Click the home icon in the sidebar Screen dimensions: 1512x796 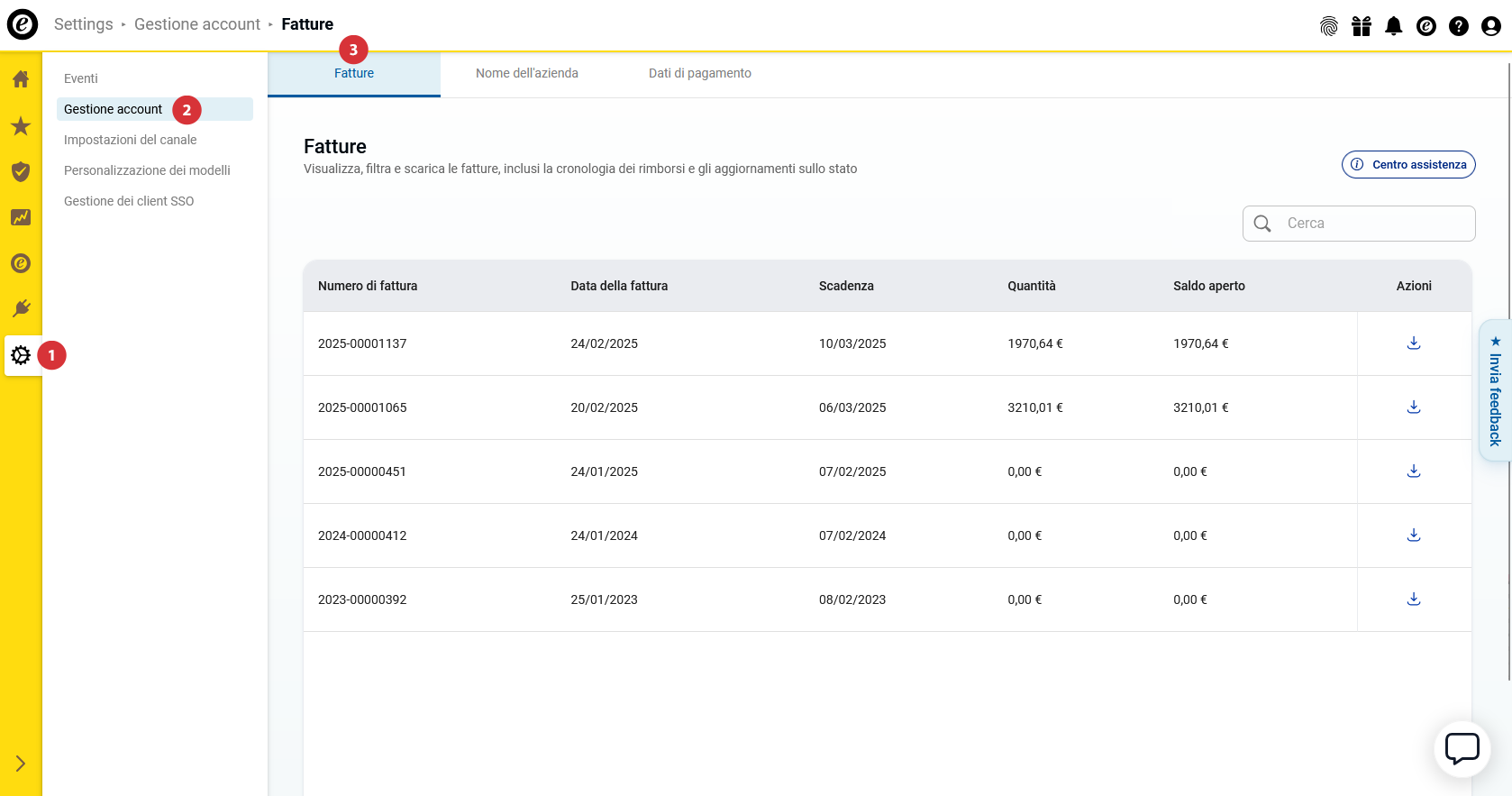pyautogui.click(x=21, y=79)
